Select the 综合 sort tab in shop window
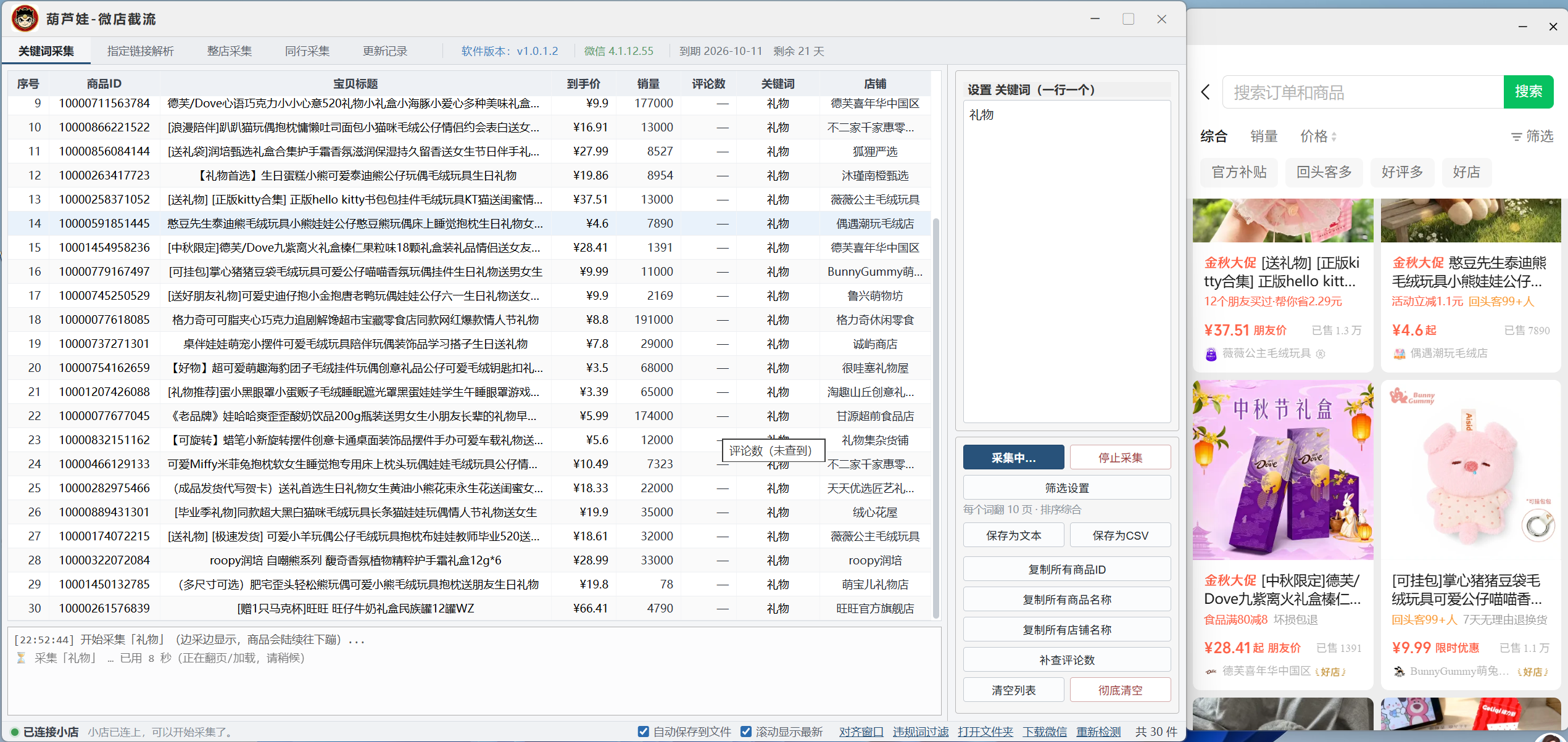 coord(1214,136)
